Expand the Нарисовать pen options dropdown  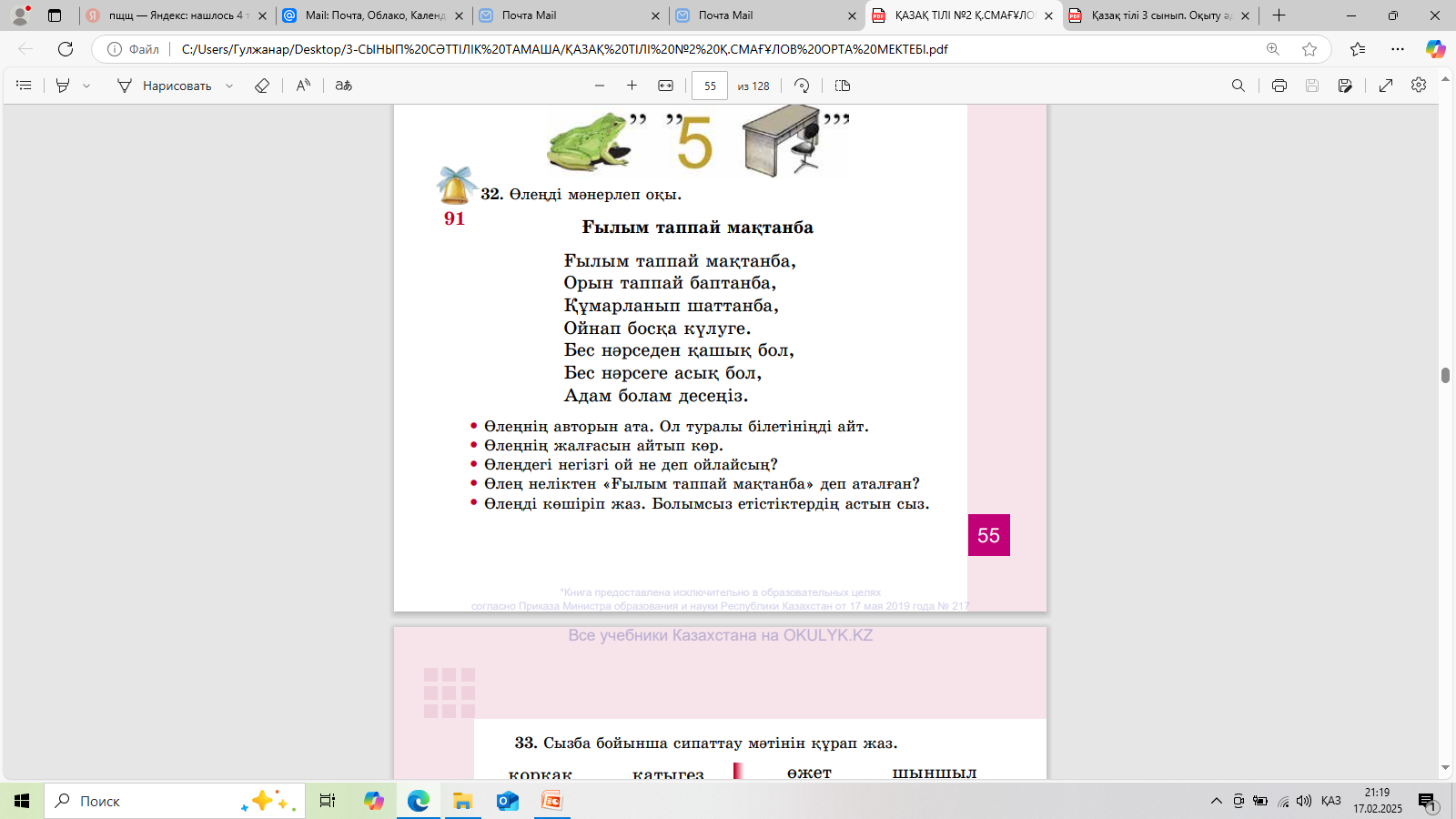(x=229, y=86)
